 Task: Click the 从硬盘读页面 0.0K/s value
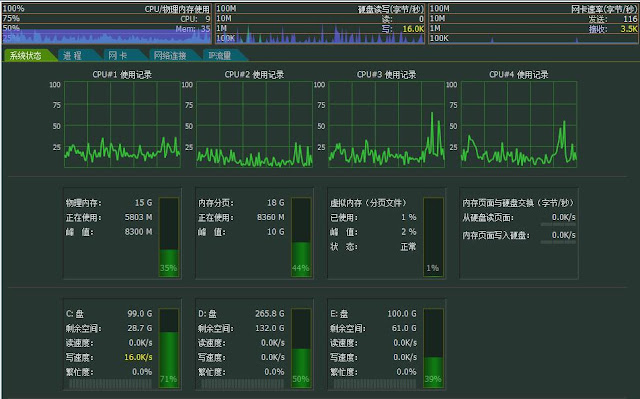564,217
